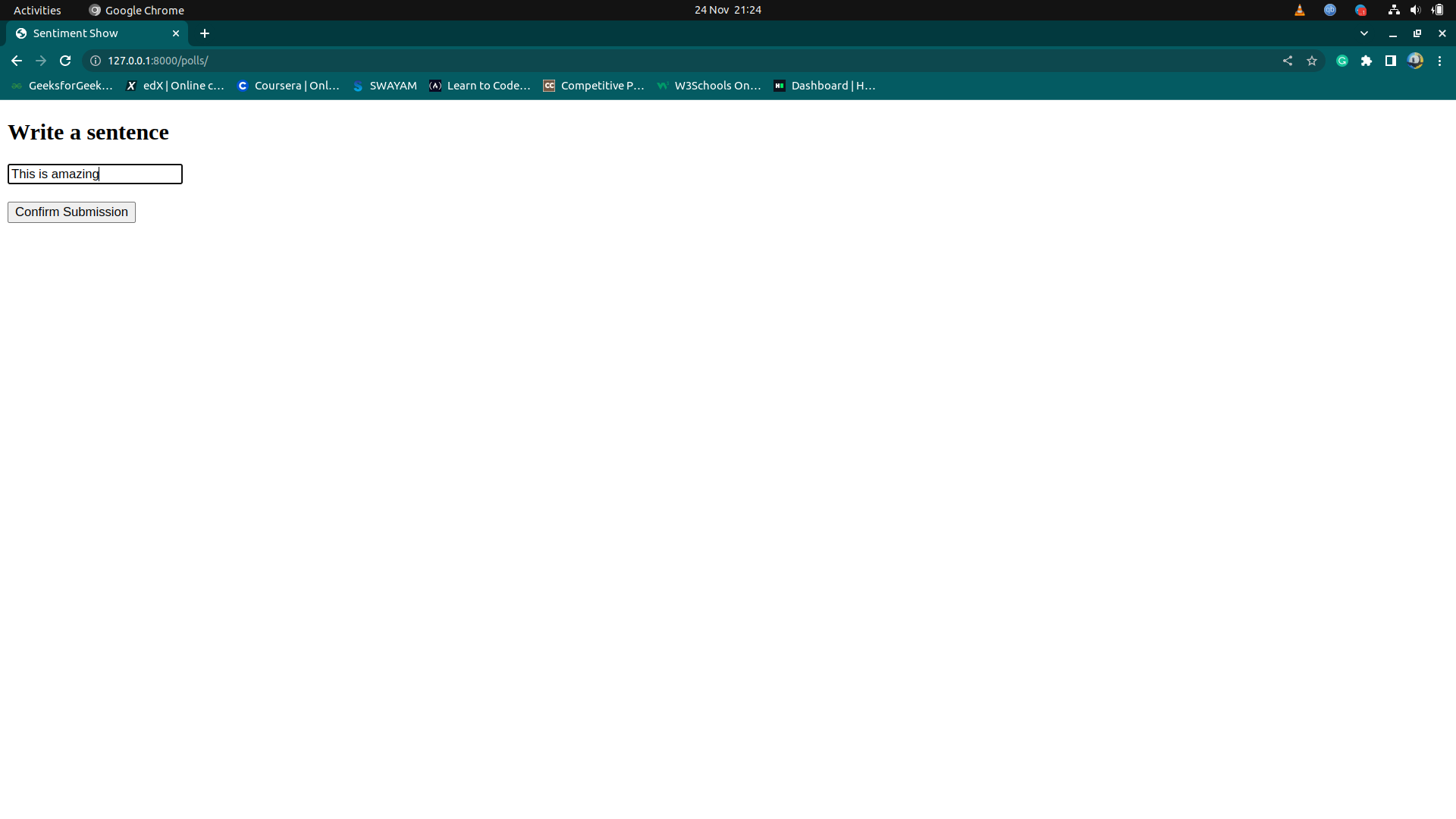1456x819 pixels.
Task: Open Chrome's three-dot menu
Action: (x=1440, y=61)
